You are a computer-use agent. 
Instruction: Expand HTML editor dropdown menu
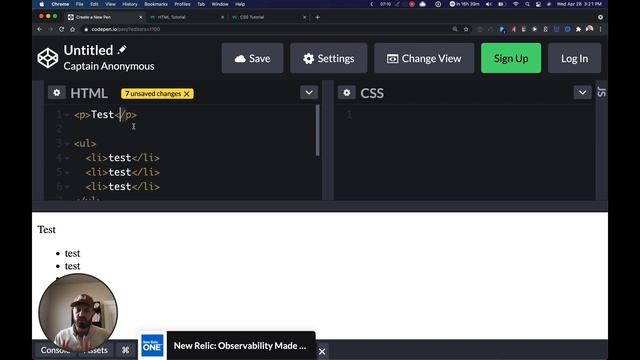[309, 93]
